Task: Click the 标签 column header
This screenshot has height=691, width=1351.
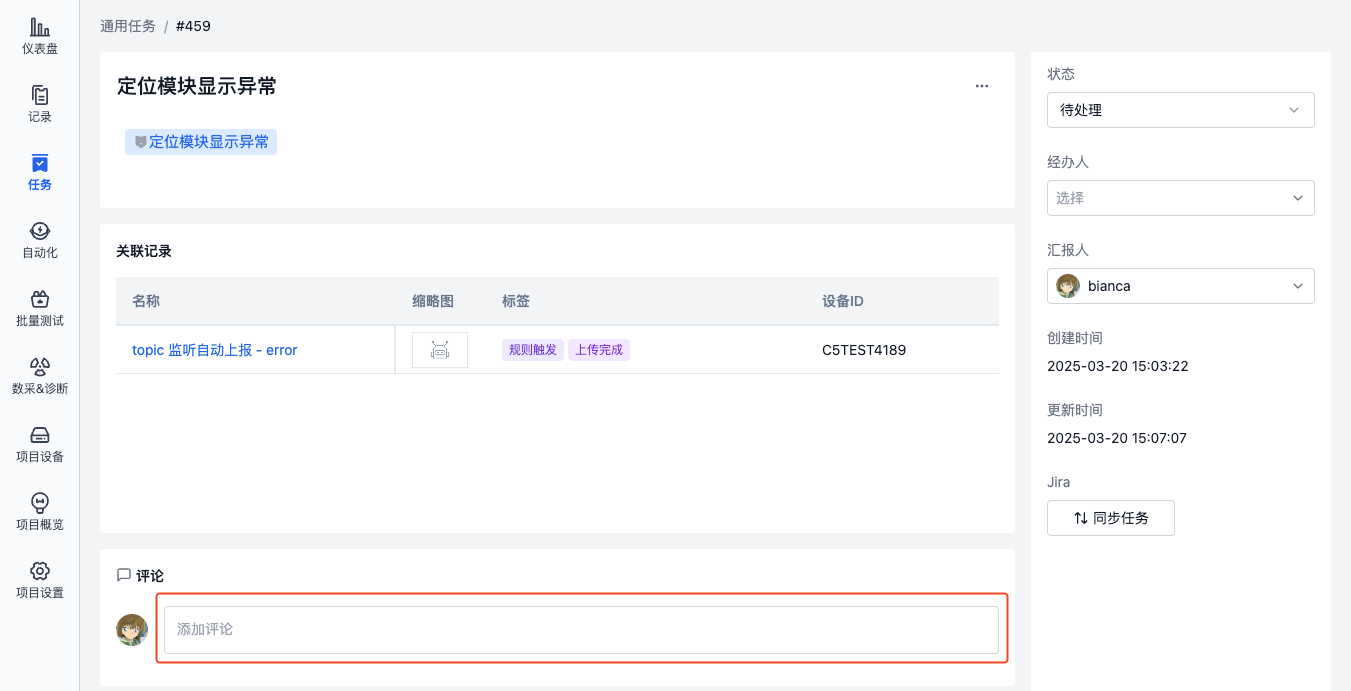Action: [x=516, y=301]
